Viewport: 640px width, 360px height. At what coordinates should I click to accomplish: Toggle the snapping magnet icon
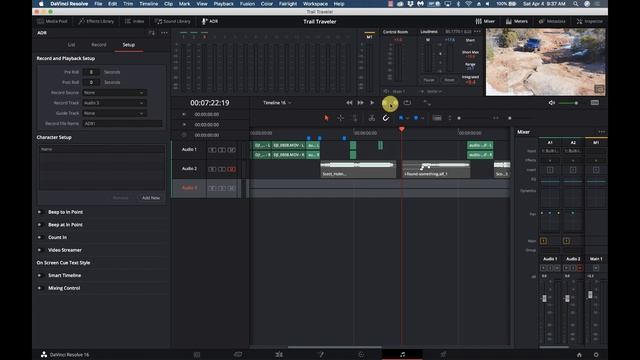385,118
